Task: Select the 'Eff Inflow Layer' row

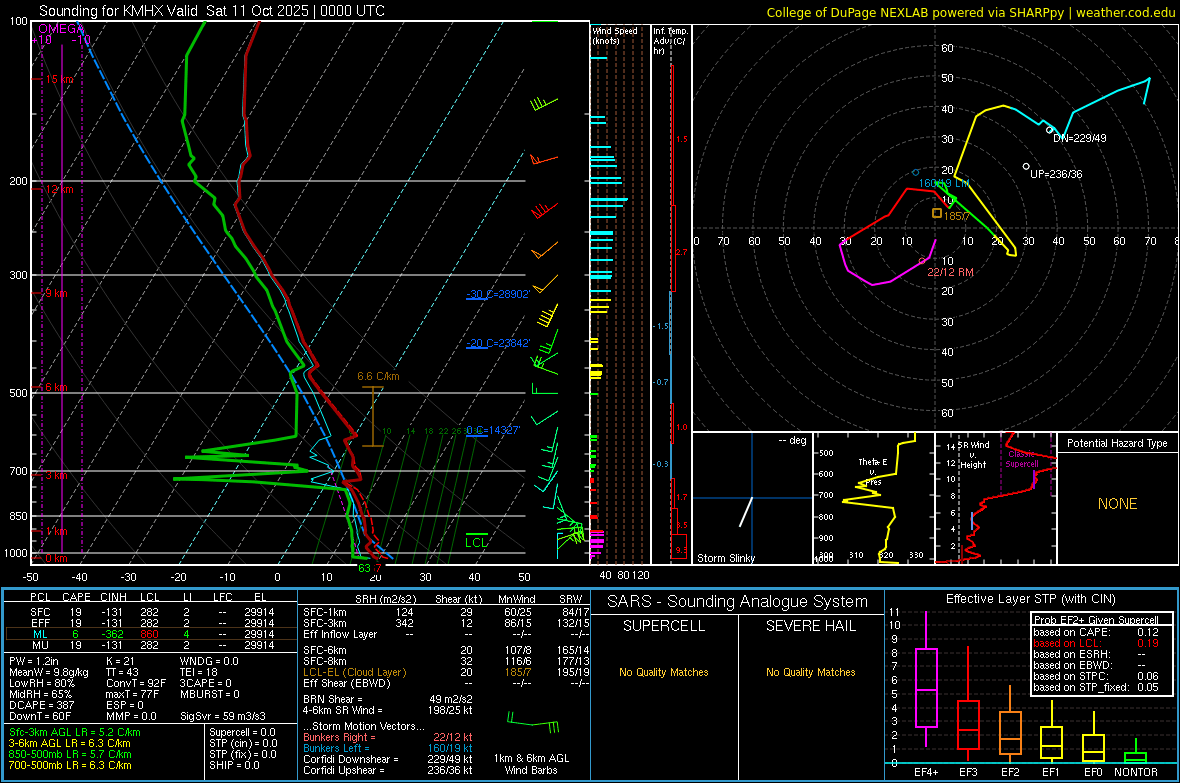Action: (x=446, y=634)
